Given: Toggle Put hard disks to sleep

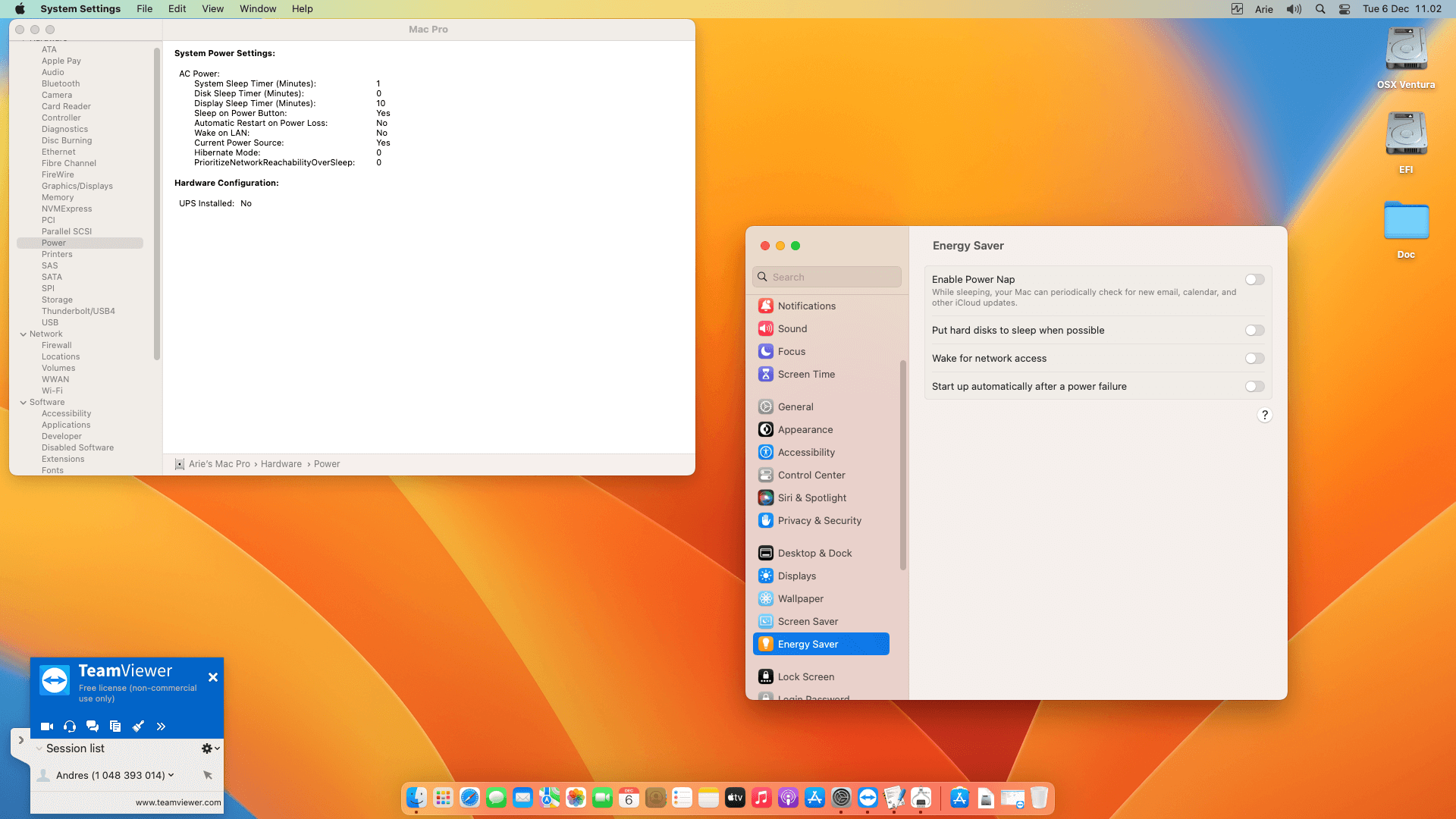Looking at the screenshot, I should pyautogui.click(x=1254, y=331).
